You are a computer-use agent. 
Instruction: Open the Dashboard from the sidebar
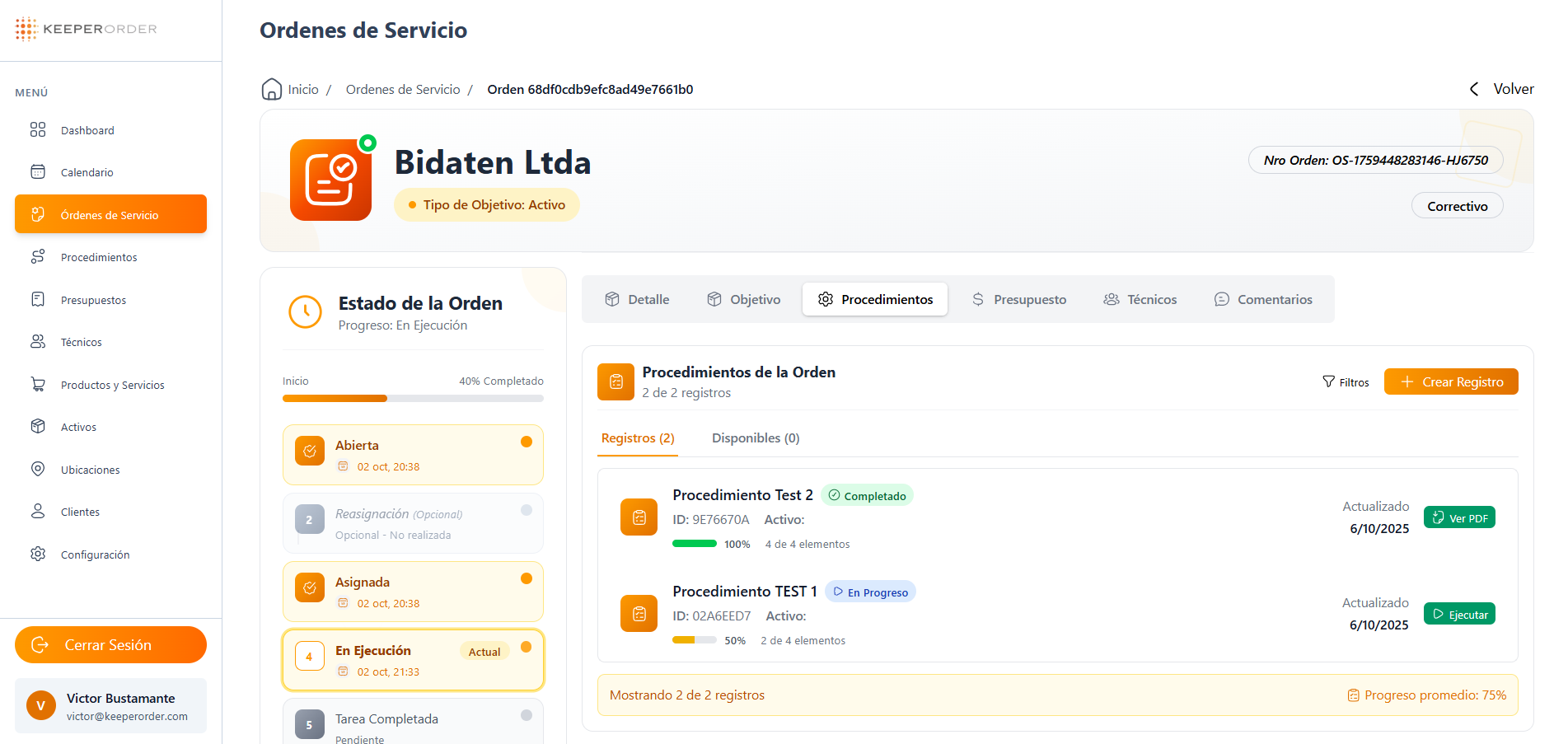click(88, 129)
